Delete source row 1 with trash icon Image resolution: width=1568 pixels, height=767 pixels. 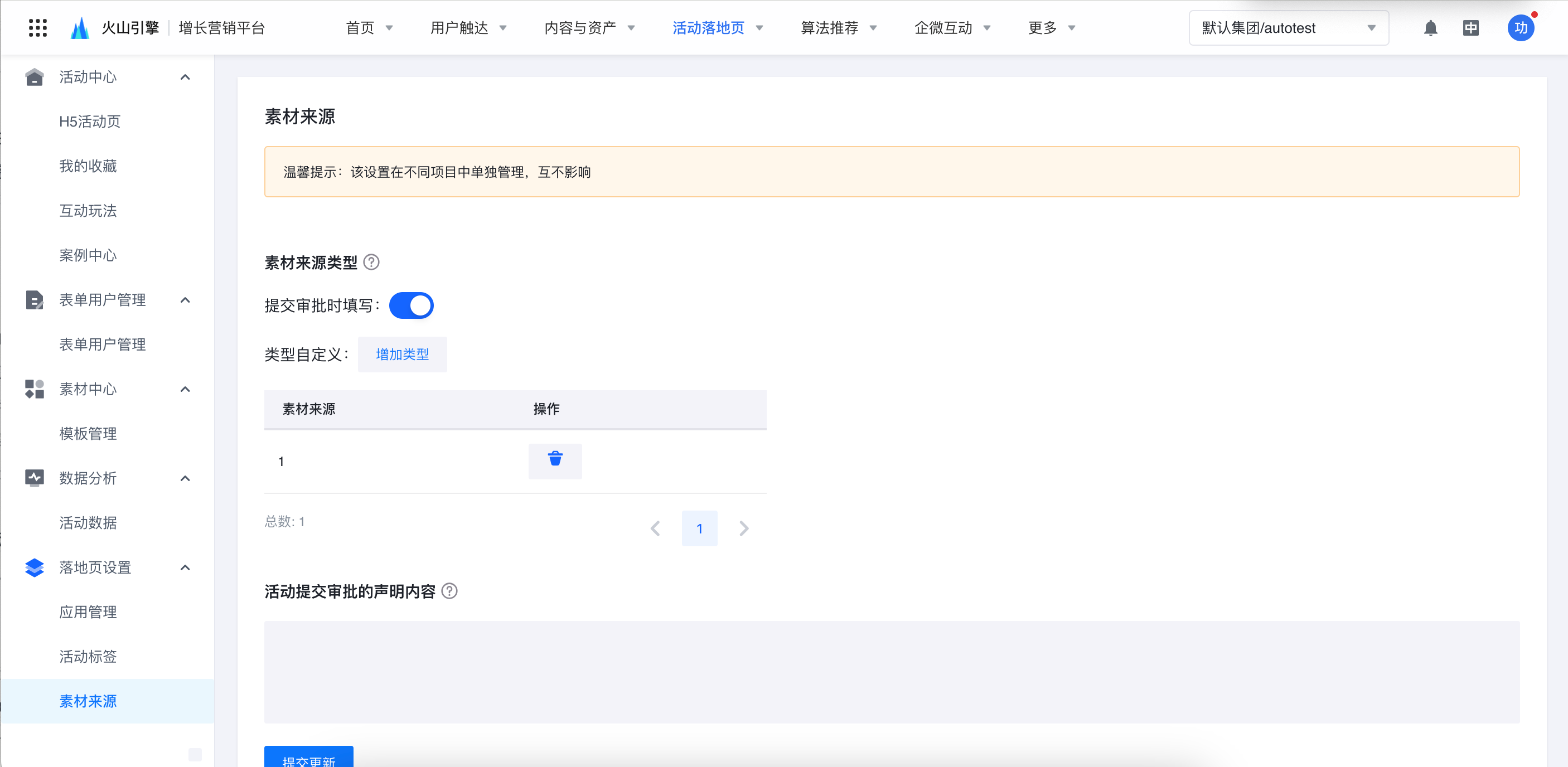coord(555,461)
